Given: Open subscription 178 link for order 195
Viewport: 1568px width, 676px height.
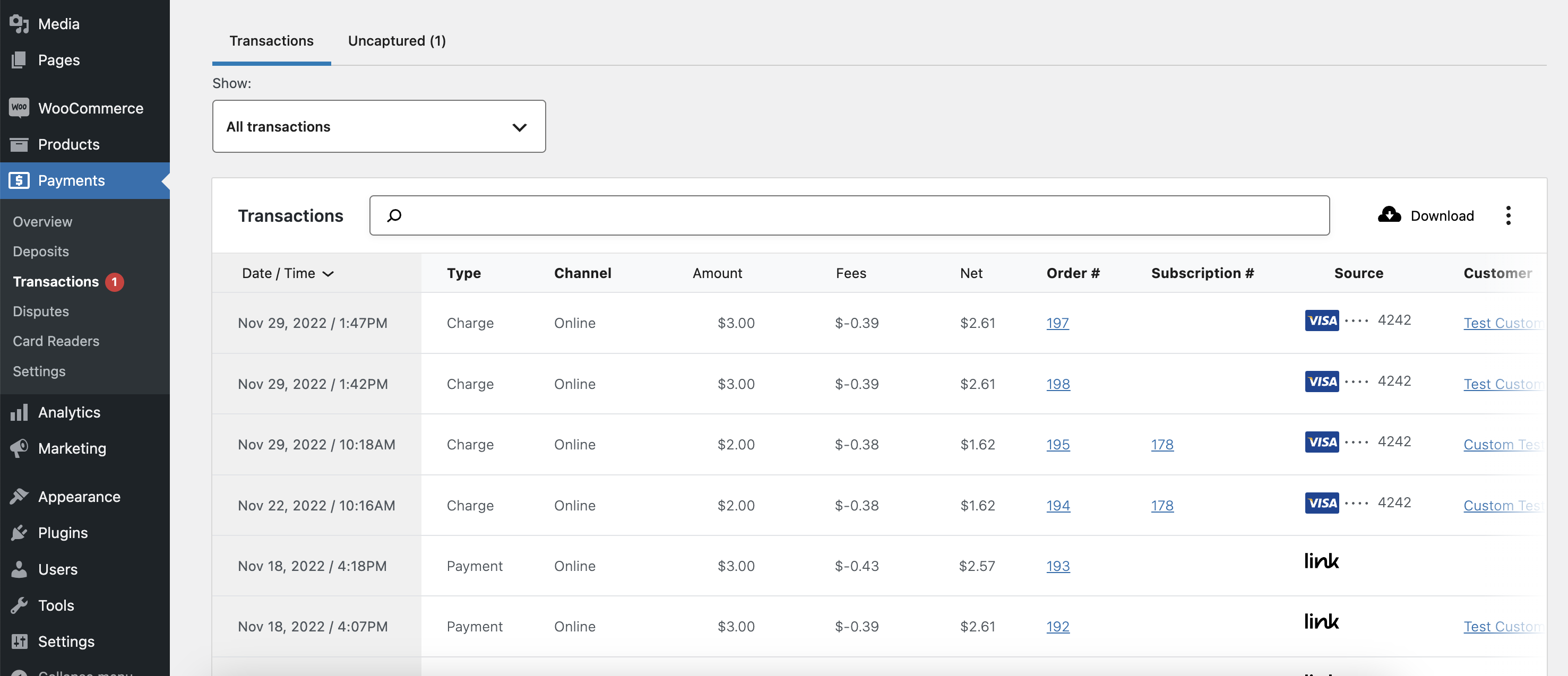Looking at the screenshot, I should 1162,445.
